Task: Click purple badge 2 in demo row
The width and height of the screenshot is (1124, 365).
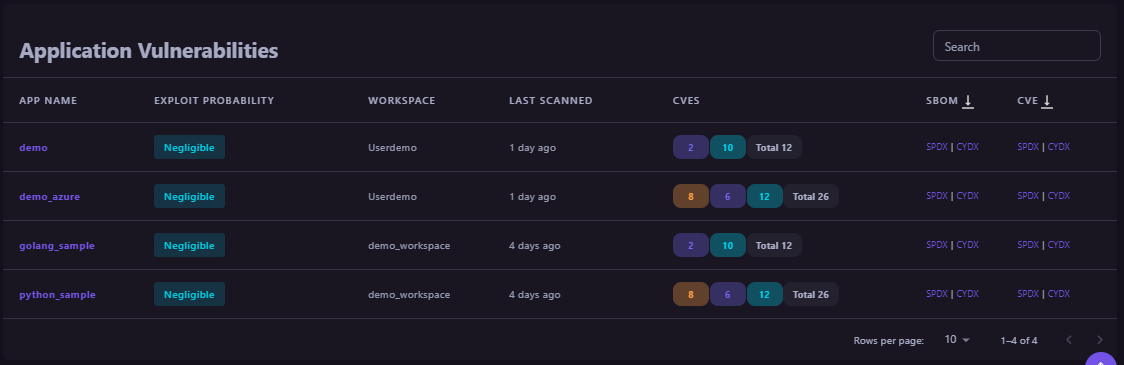Action: click(x=691, y=148)
